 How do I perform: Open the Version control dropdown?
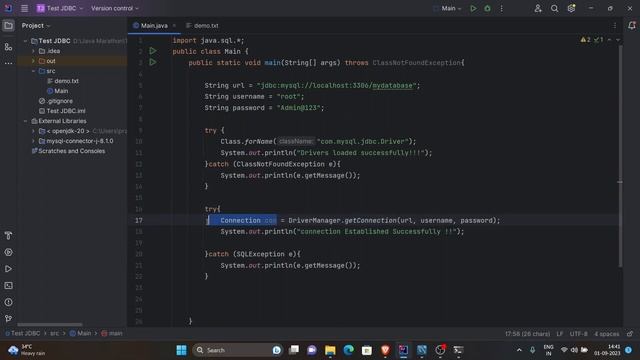[x=115, y=8]
